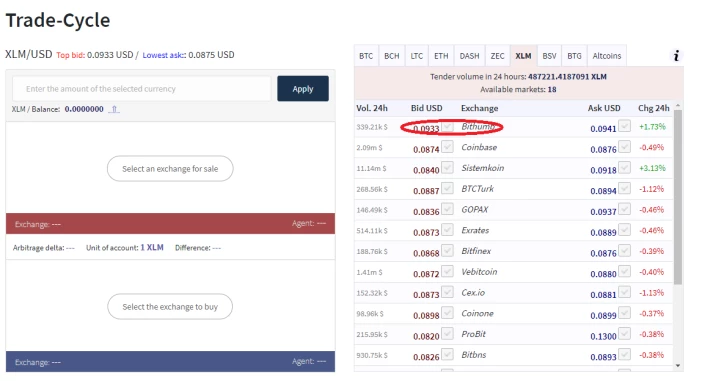Click Select an exchange for sale
The height and width of the screenshot is (381, 710).
coord(170,169)
